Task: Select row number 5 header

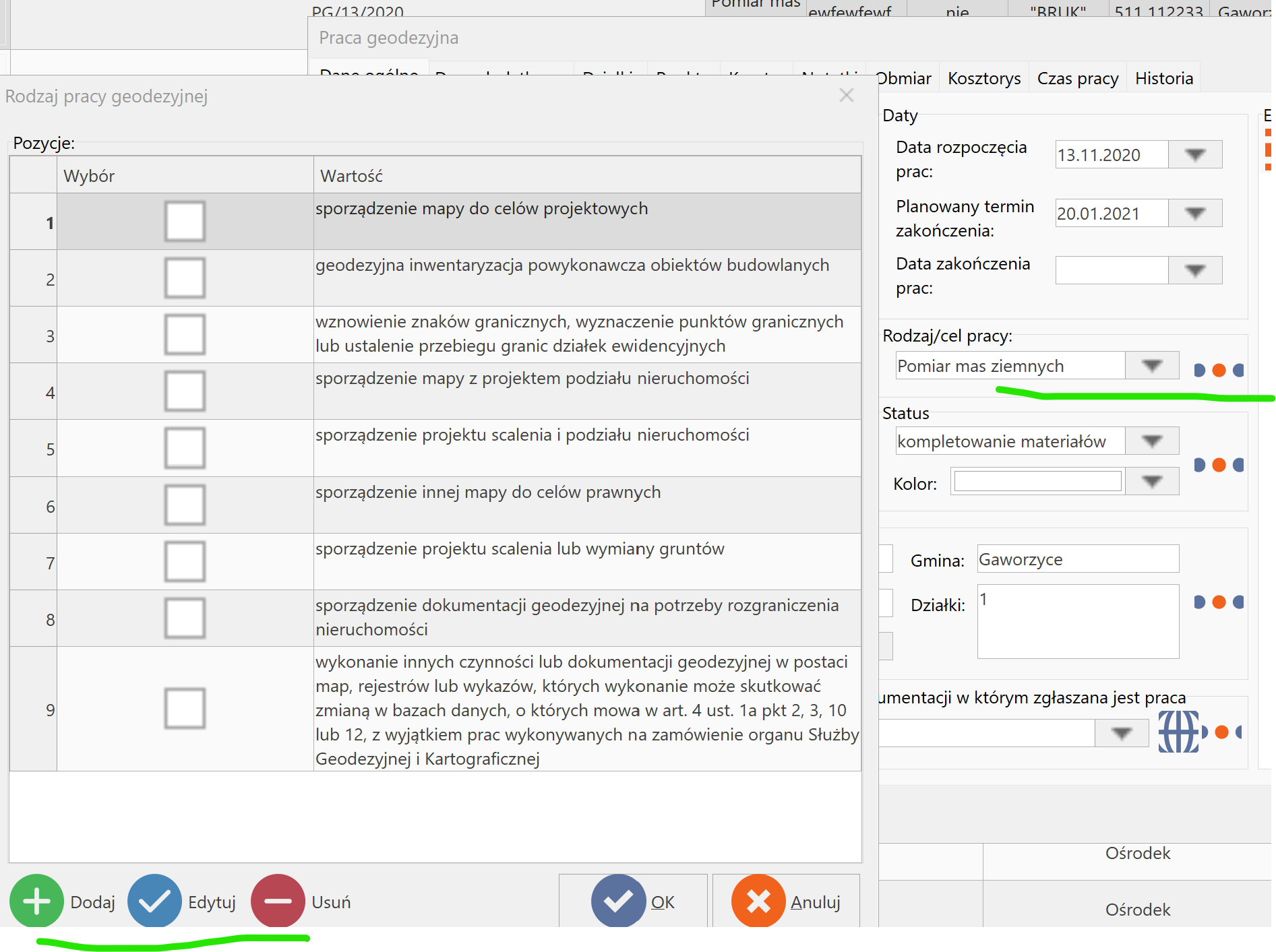Action: (x=33, y=448)
